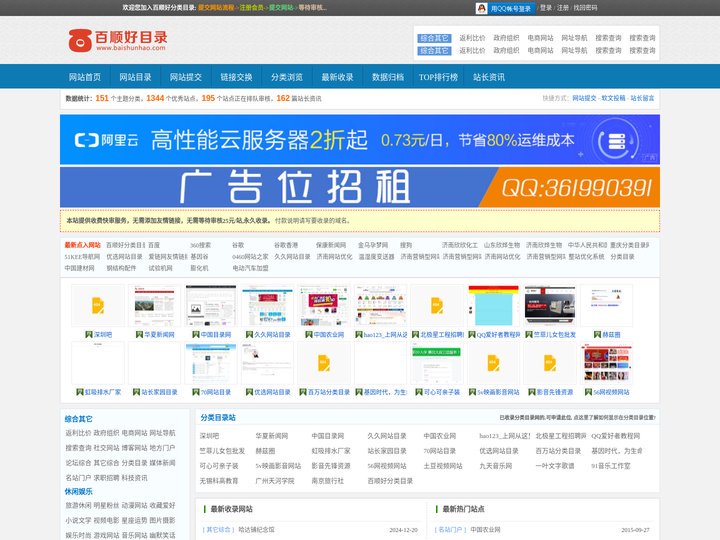Click the 用QQ帐号登录 button
Viewport: 720px width, 540px height.
pos(506,8)
